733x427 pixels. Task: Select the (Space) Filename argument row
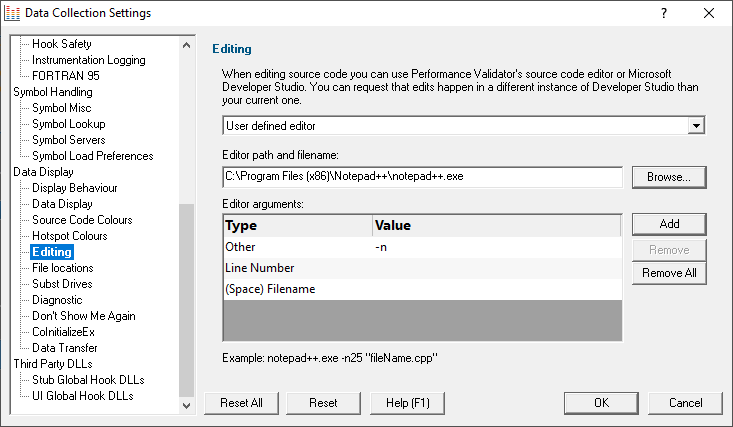tap(423, 289)
